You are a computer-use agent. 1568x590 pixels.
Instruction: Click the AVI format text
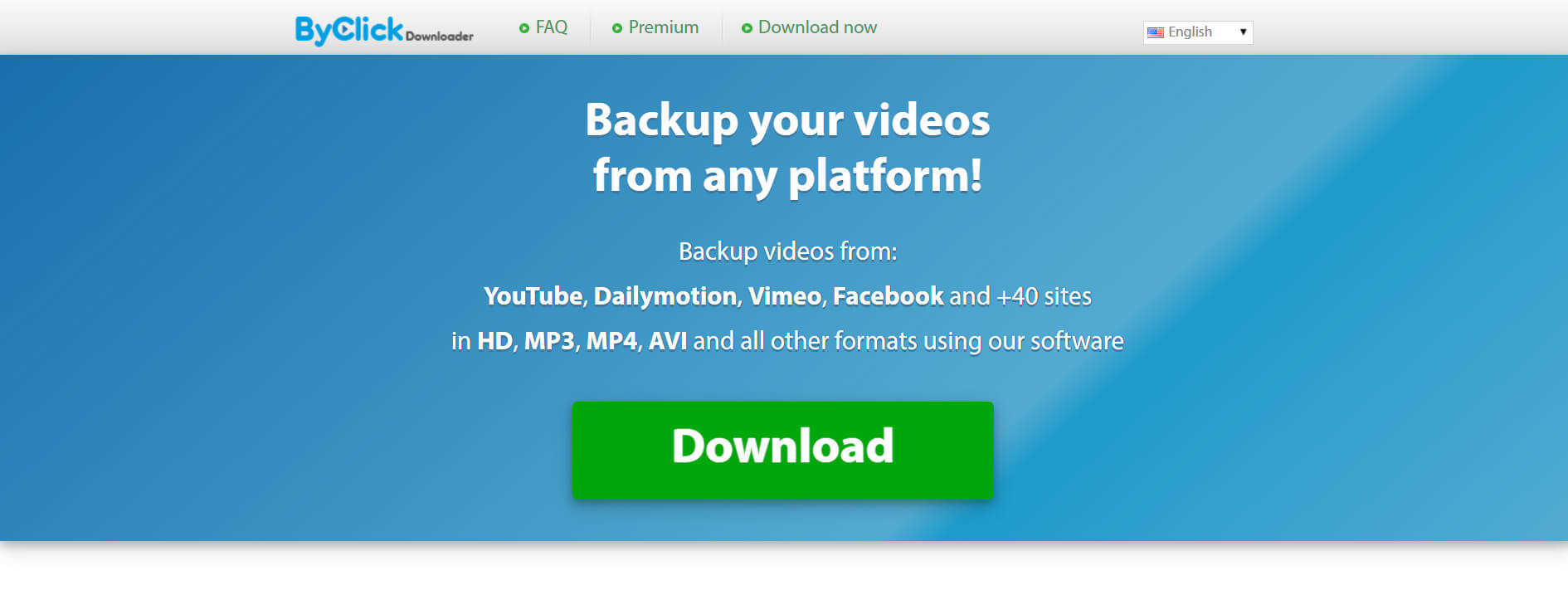click(668, 341)
